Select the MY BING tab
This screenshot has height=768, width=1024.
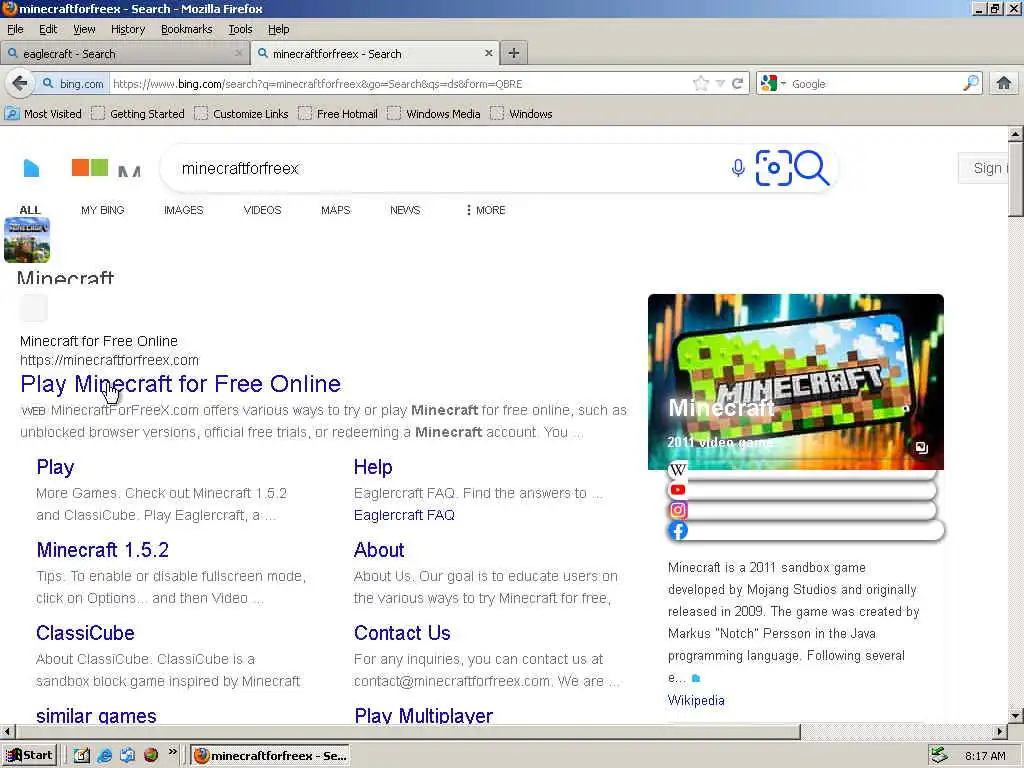[103, 210]
